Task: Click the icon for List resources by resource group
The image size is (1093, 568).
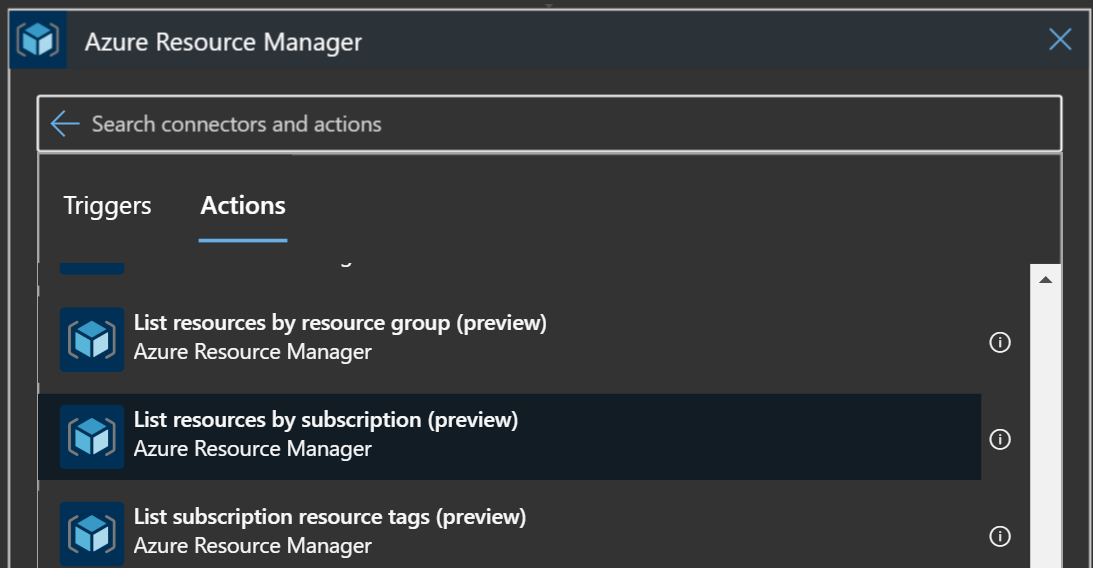Action: (92, 339)
